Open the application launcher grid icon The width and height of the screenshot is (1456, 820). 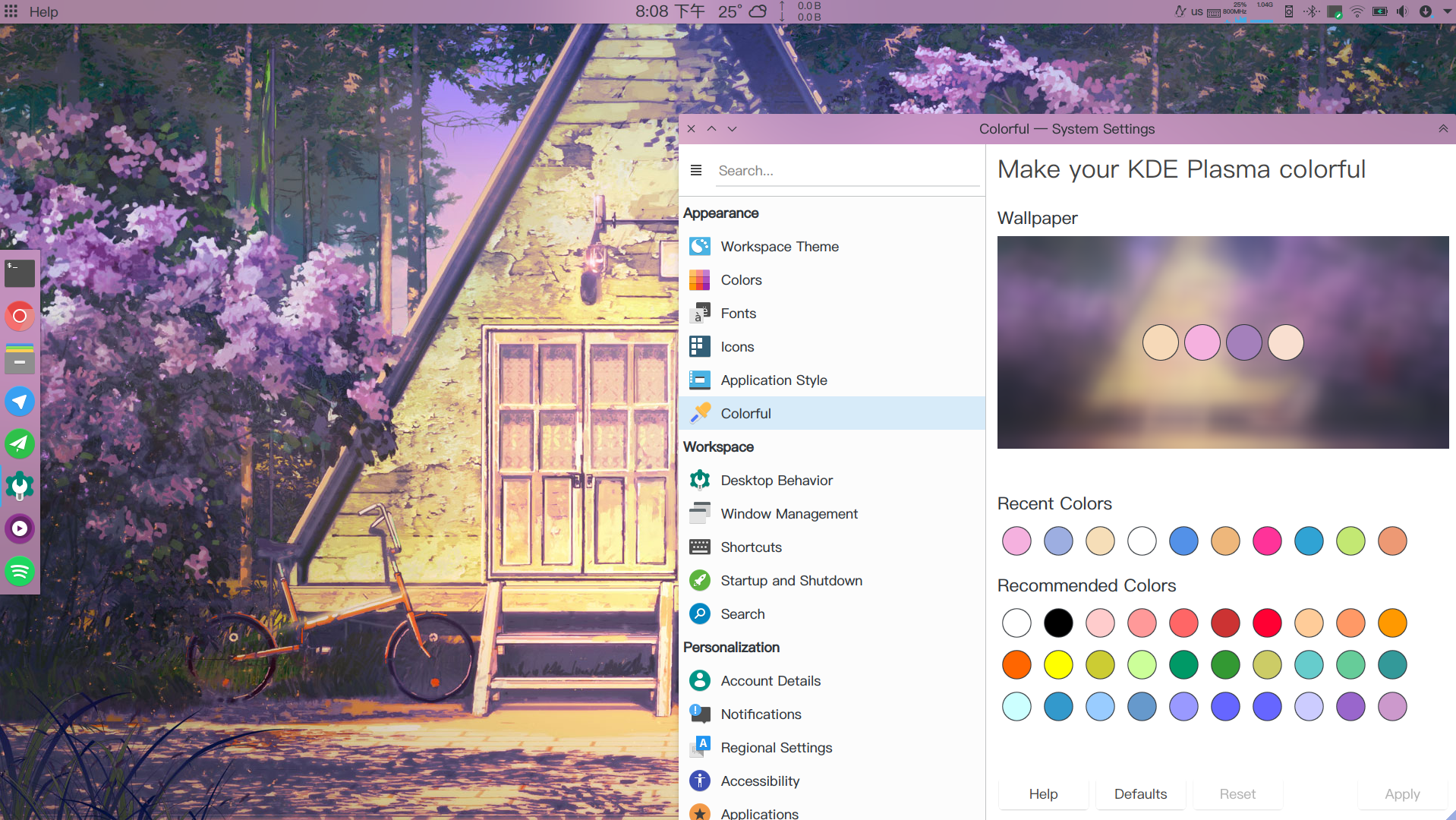(x=11, y=11)
